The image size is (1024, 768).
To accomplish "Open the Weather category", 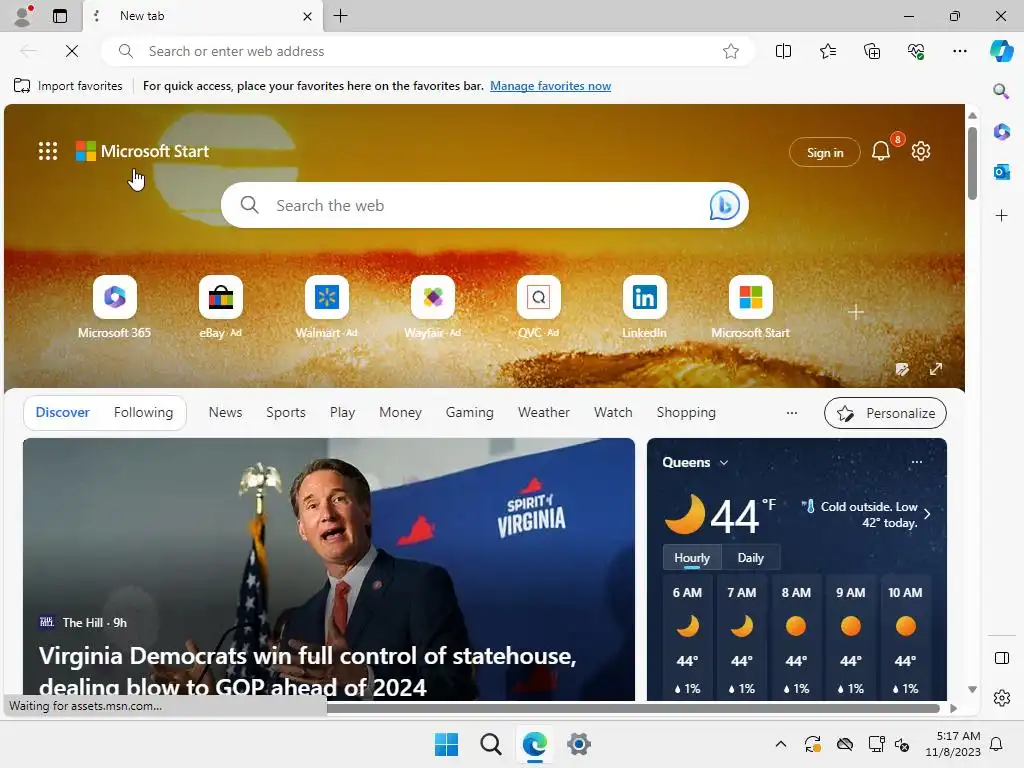I will point(544,413).
